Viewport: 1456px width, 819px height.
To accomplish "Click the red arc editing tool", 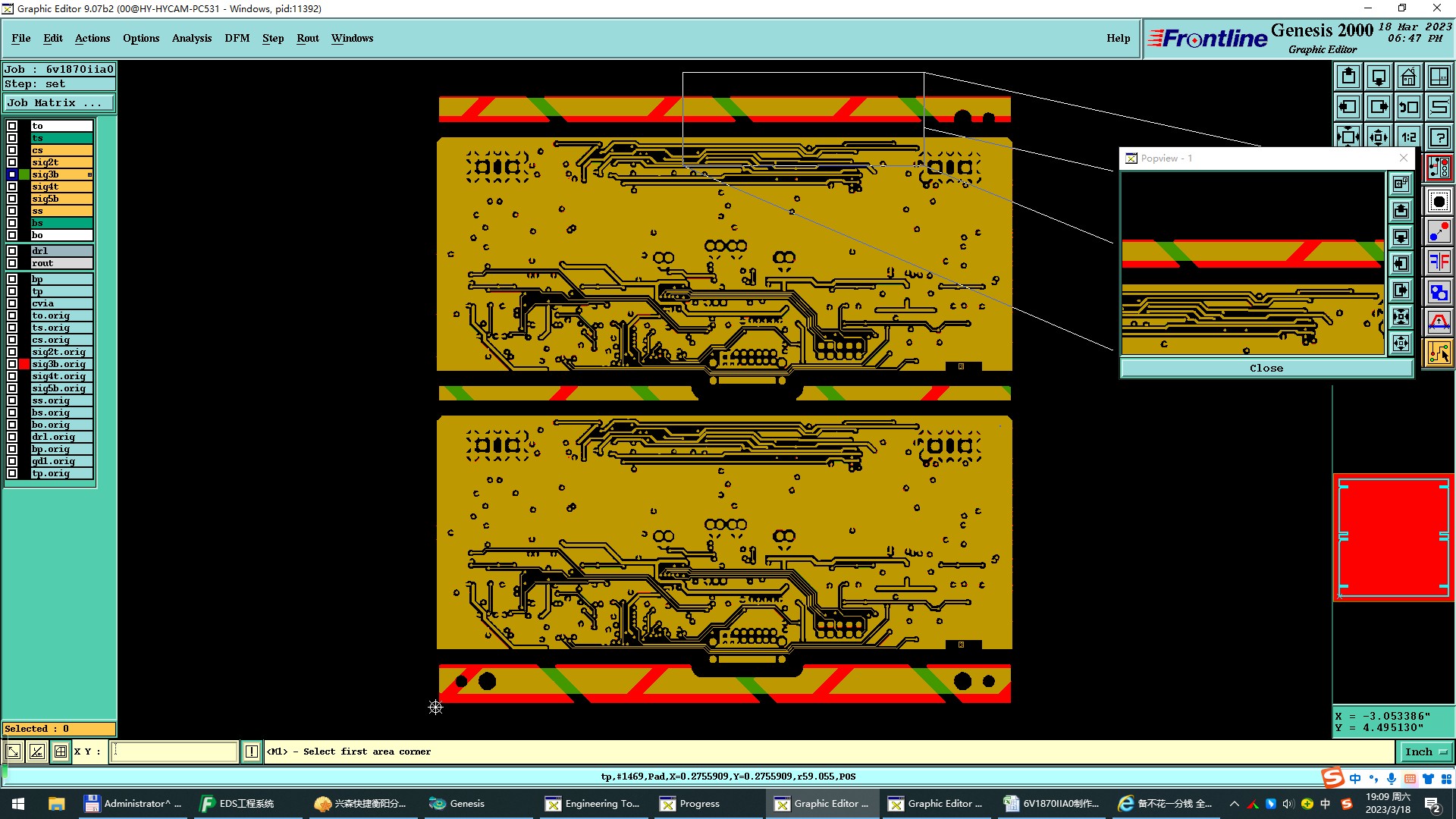I will click(x=1439, y=322).
